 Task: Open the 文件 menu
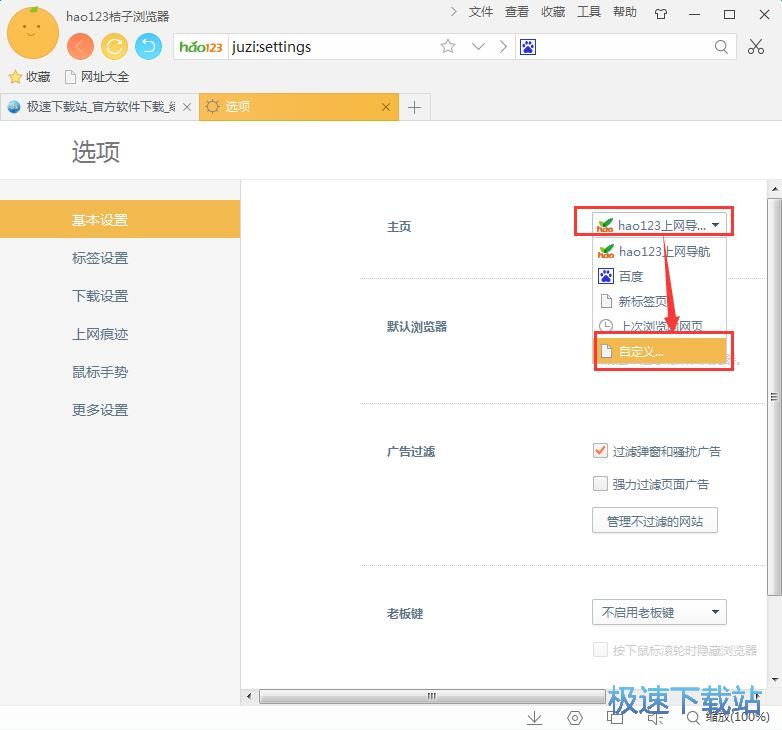coord(481,12)
